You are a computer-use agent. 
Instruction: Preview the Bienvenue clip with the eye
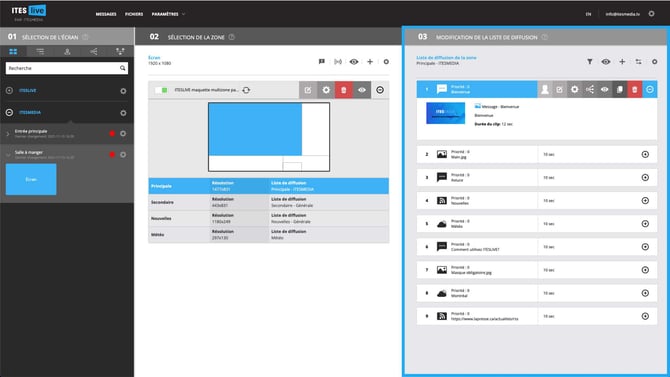coord(605,89)
